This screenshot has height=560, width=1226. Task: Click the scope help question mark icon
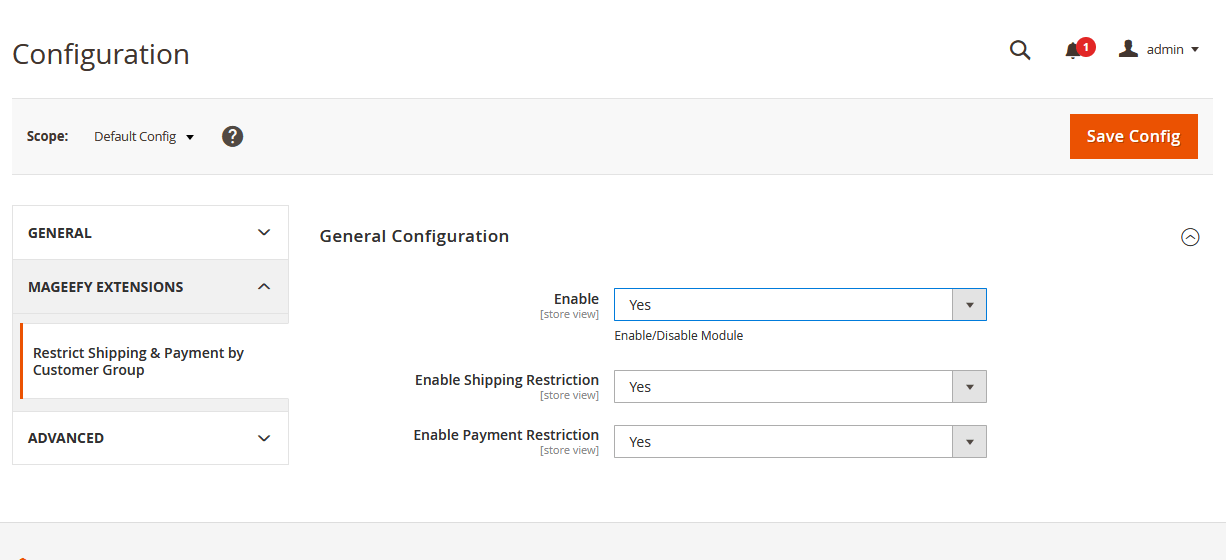point(232,136)
